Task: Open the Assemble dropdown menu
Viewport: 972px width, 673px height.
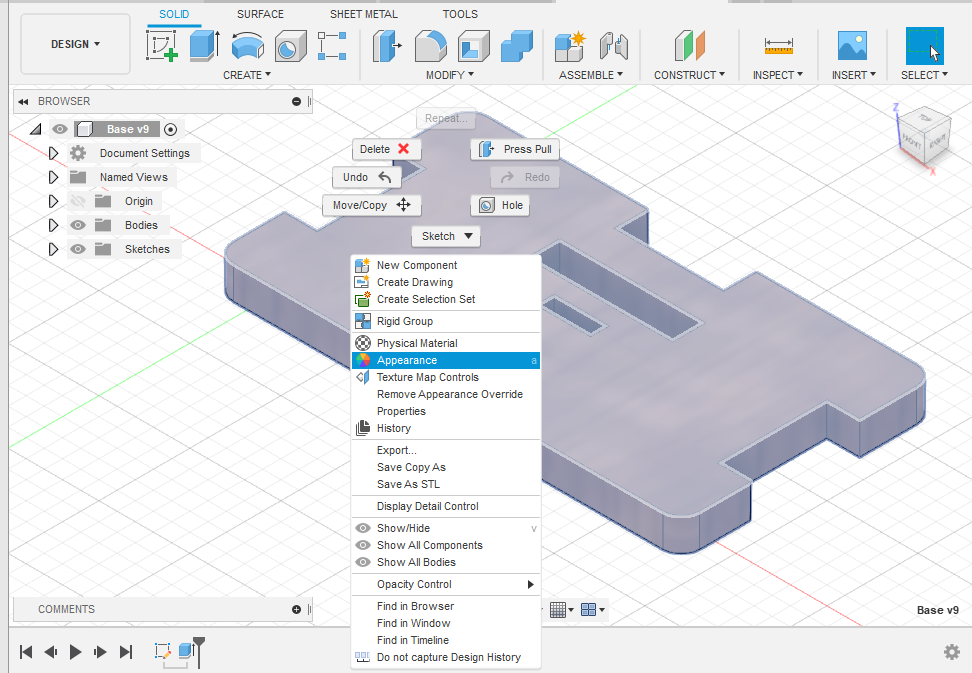Action: click(x=591, y=75)
